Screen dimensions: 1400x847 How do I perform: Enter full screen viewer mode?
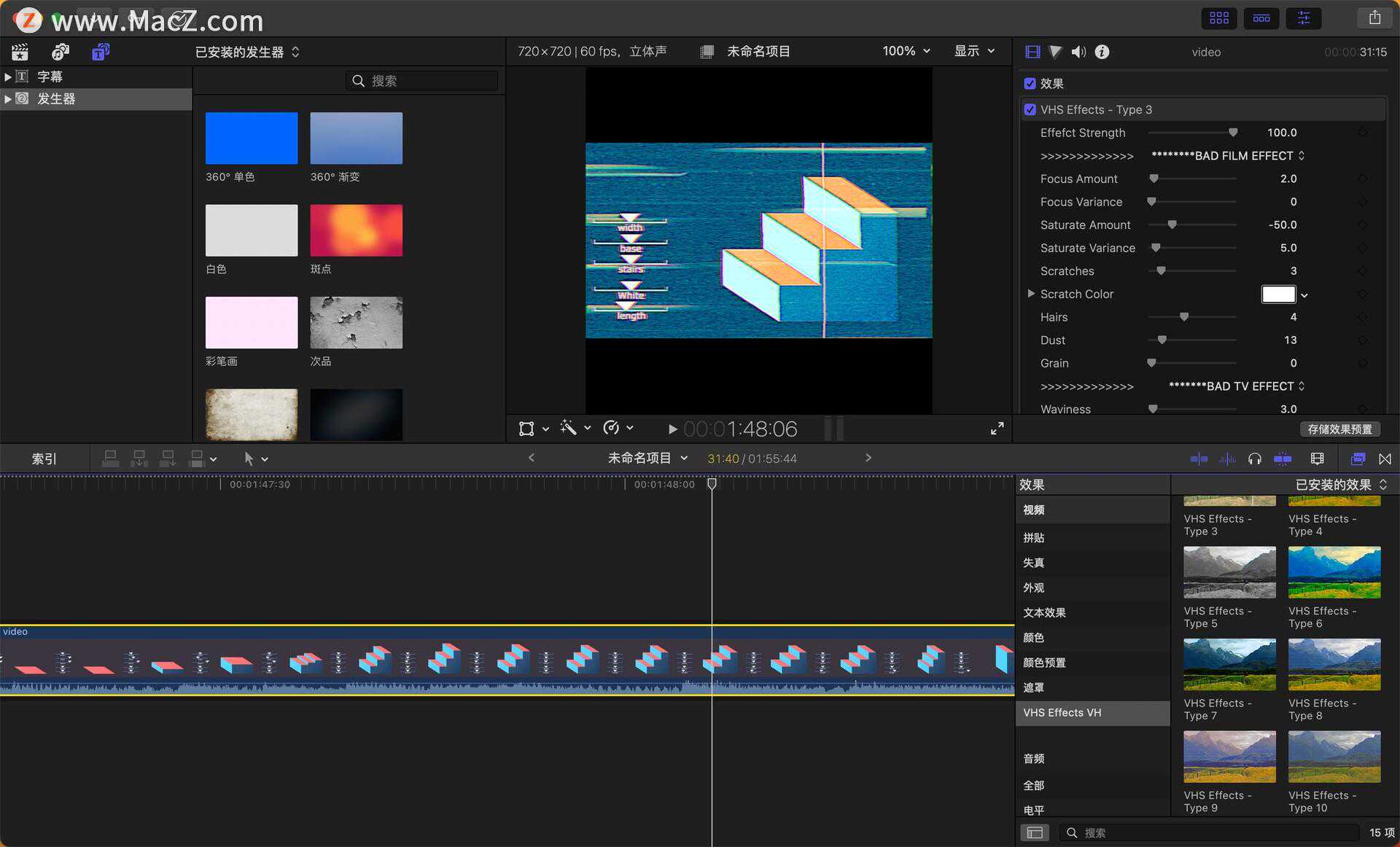pyautogui.click(x=997, y=429)
